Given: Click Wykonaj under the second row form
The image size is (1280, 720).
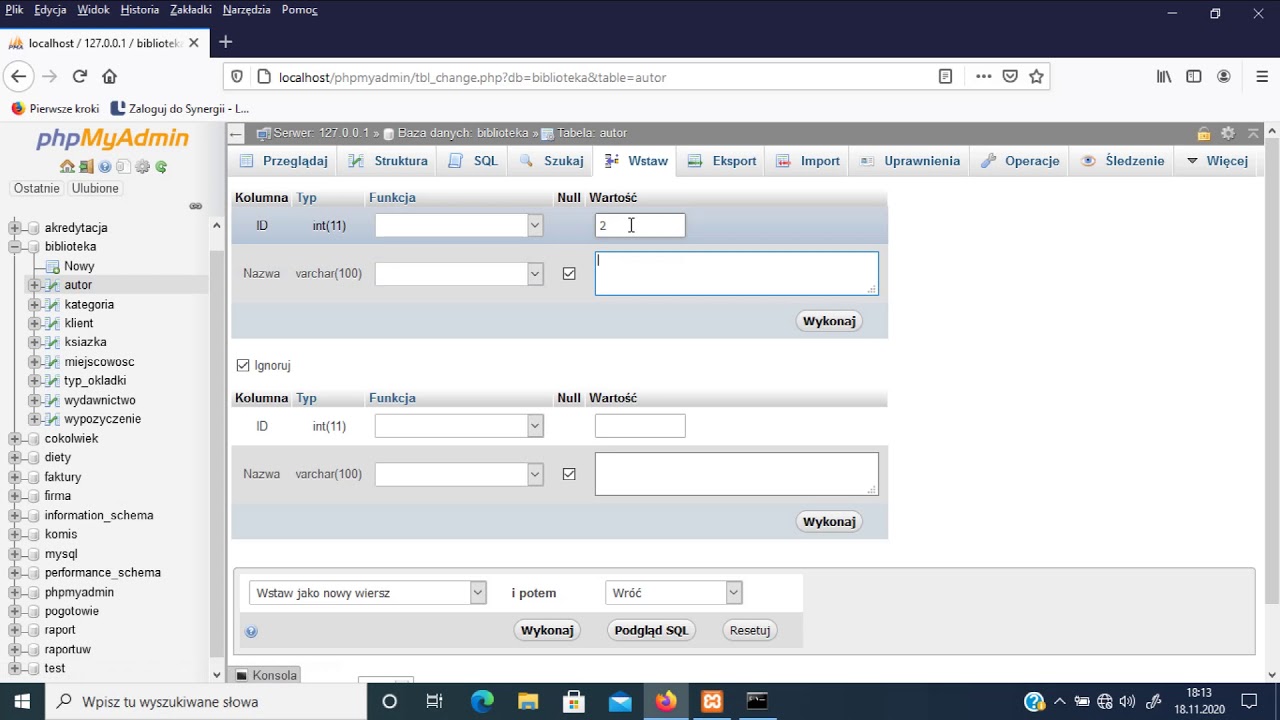Looking at the screenshot, I should tap(829, 521).
